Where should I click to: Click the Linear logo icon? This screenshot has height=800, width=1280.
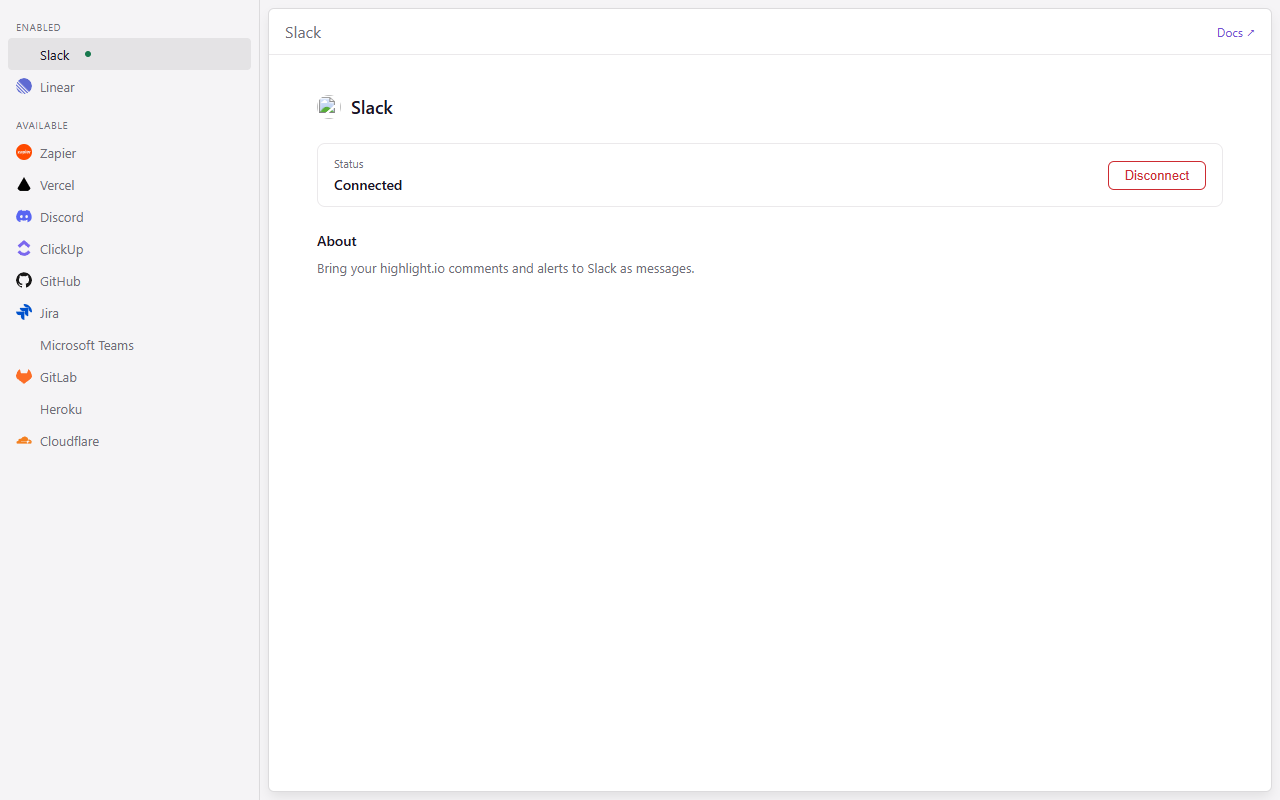(24, 87)
